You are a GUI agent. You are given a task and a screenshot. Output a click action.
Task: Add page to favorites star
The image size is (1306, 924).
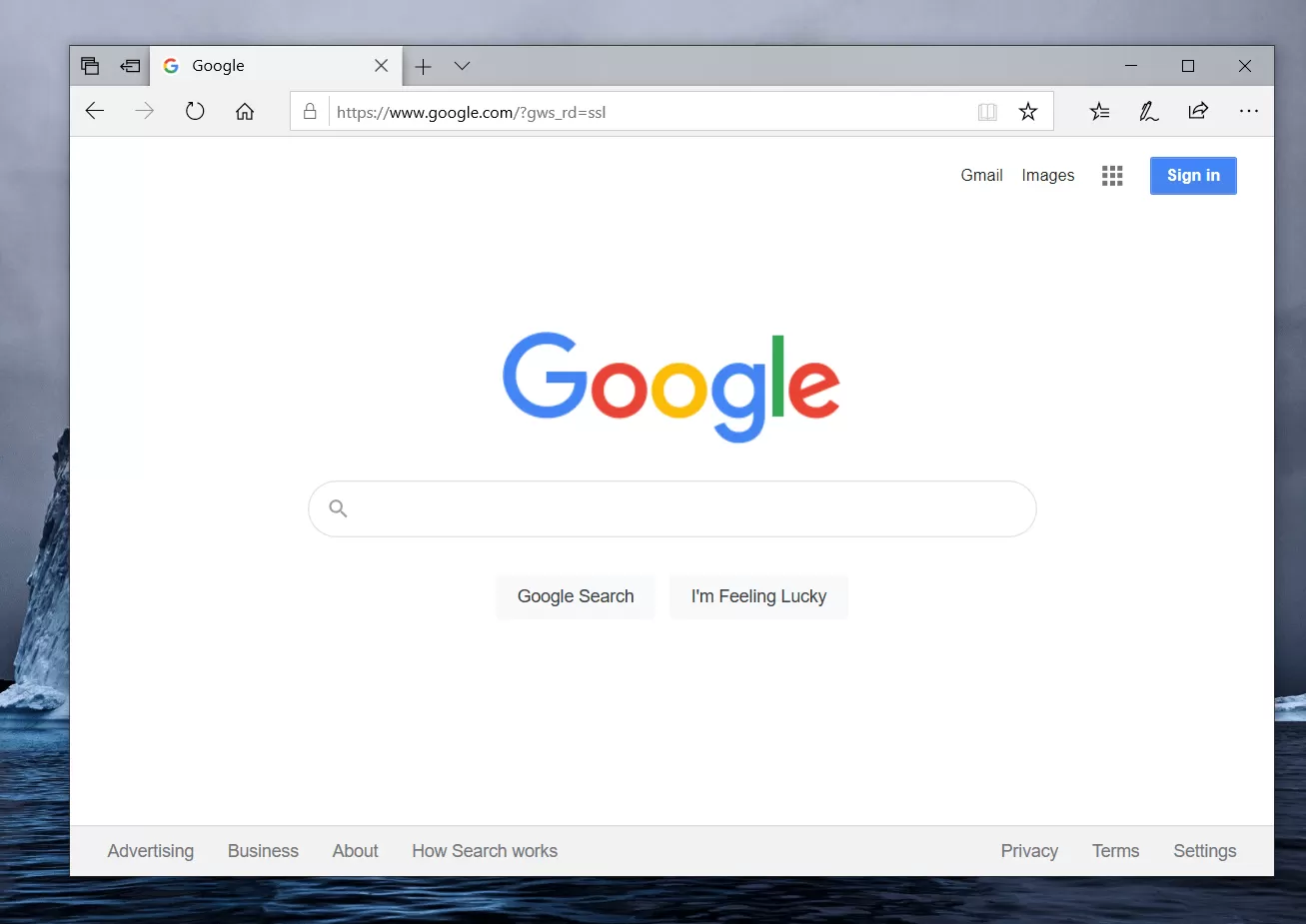1028,112
